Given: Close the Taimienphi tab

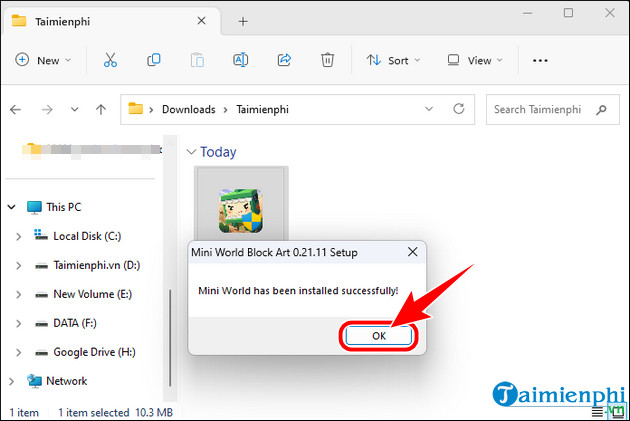Looking at the screenshot, I should [201, 21].
